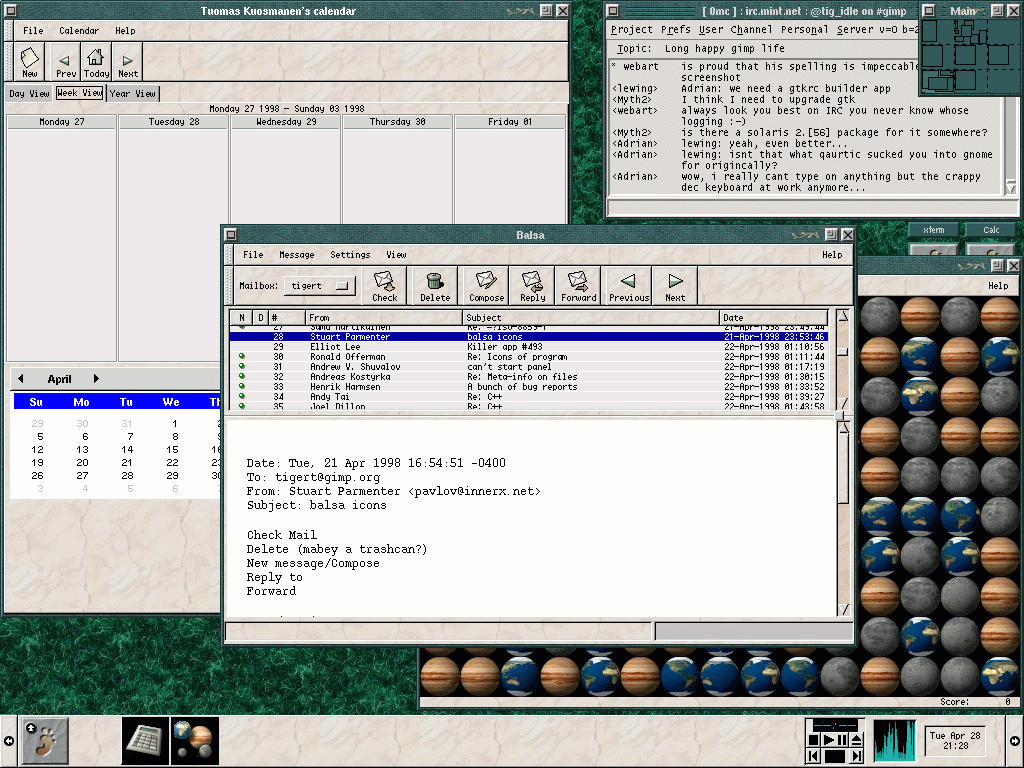This screenshot has width=1024, height=768.
Task: Go to the previous week in calendar
Action: 65,62
